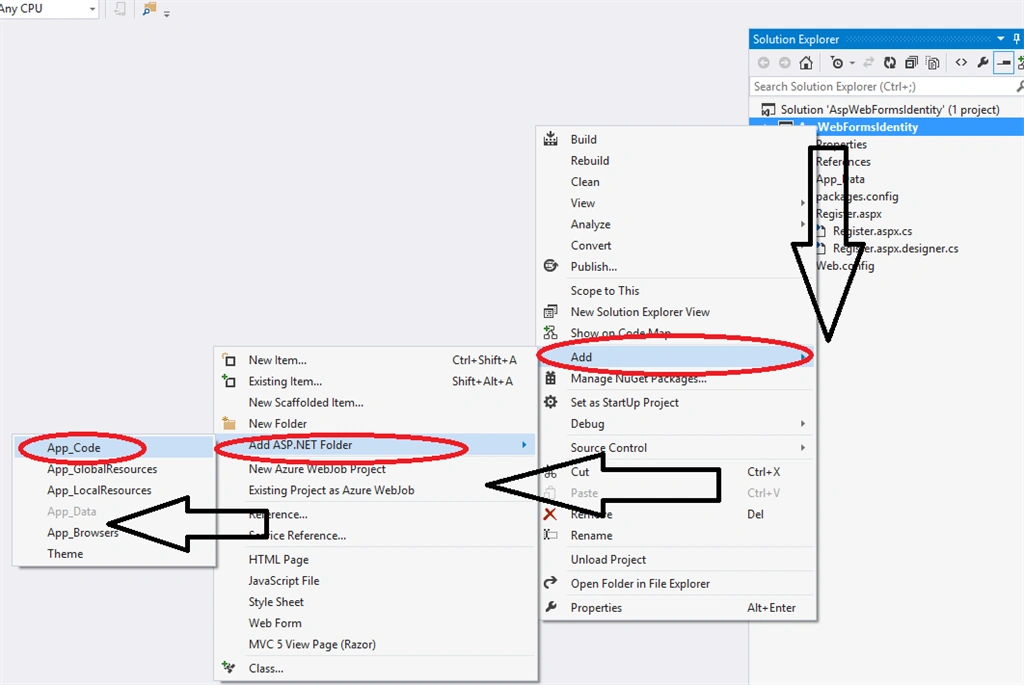Click the Class icon at the bottom of the submenu
1024x685 pixels.
(229, 667)
